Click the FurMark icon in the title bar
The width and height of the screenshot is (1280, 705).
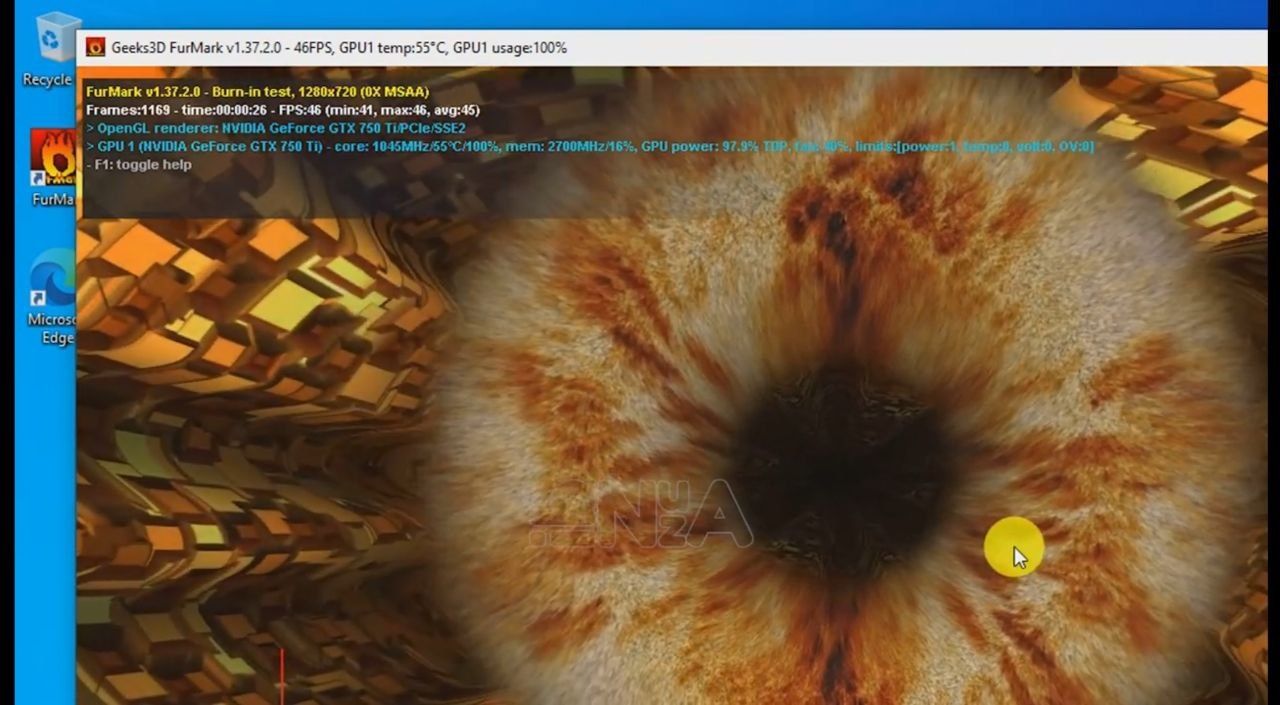96,47
